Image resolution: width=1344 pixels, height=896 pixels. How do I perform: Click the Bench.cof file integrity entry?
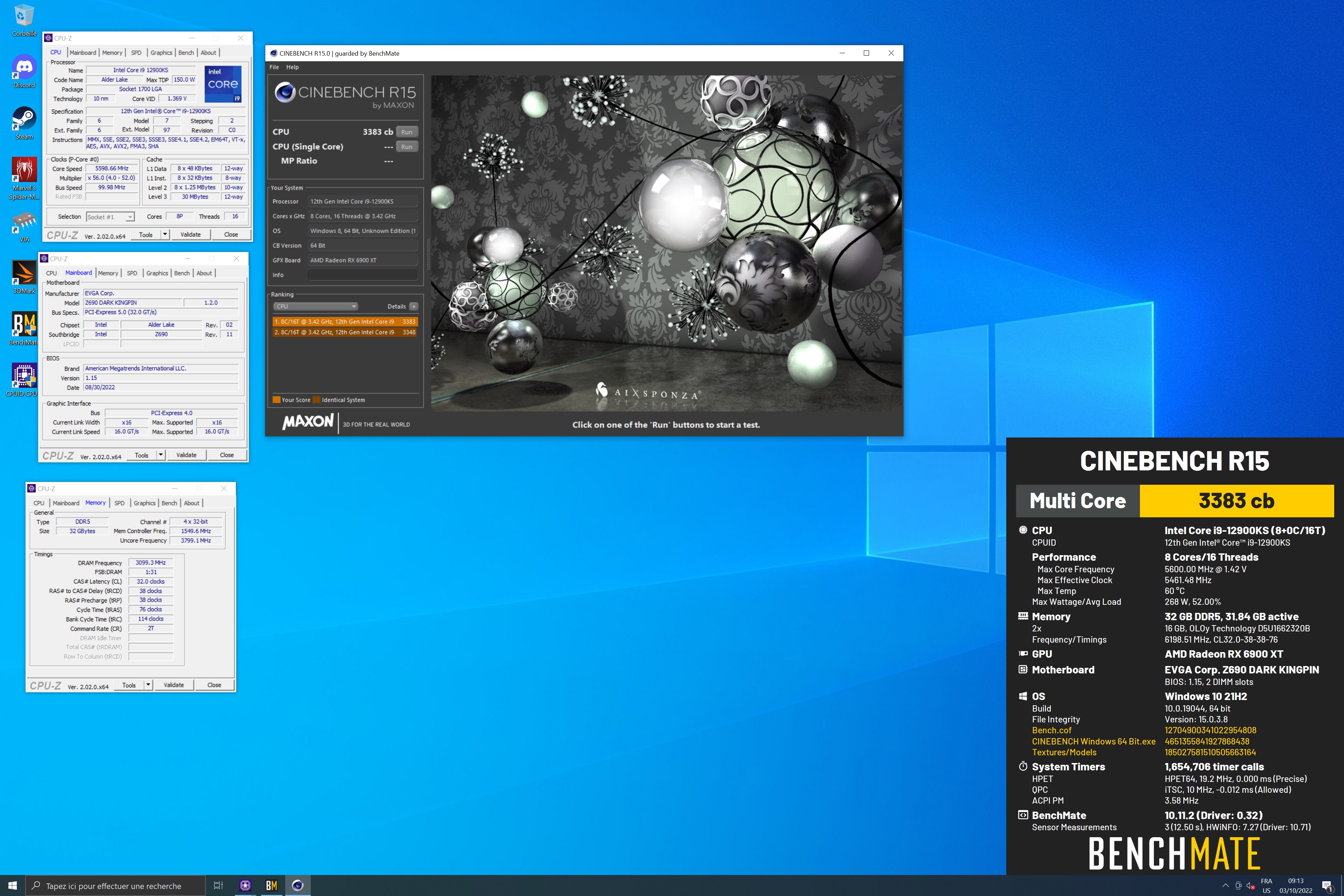coord(1051,730)
